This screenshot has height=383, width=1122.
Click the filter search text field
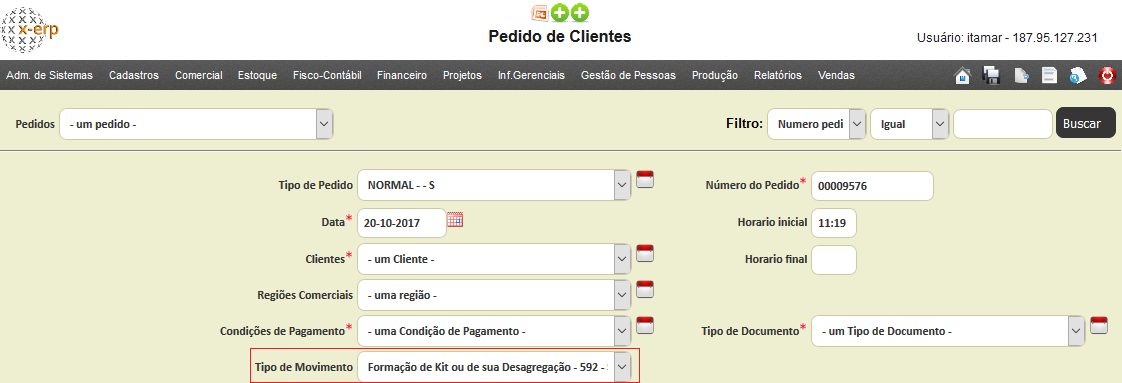point(1003,124)
